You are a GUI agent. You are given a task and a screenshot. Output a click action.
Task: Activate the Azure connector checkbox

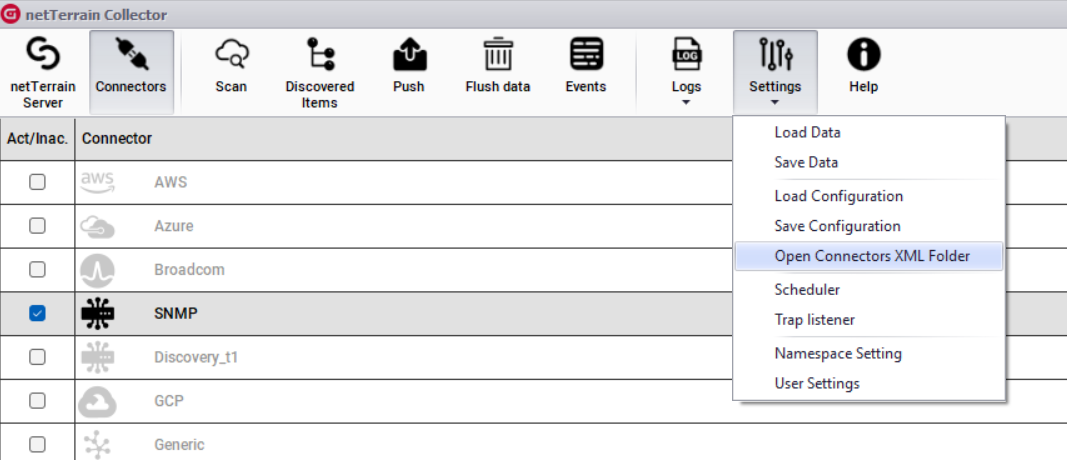(x=37, y=226)
